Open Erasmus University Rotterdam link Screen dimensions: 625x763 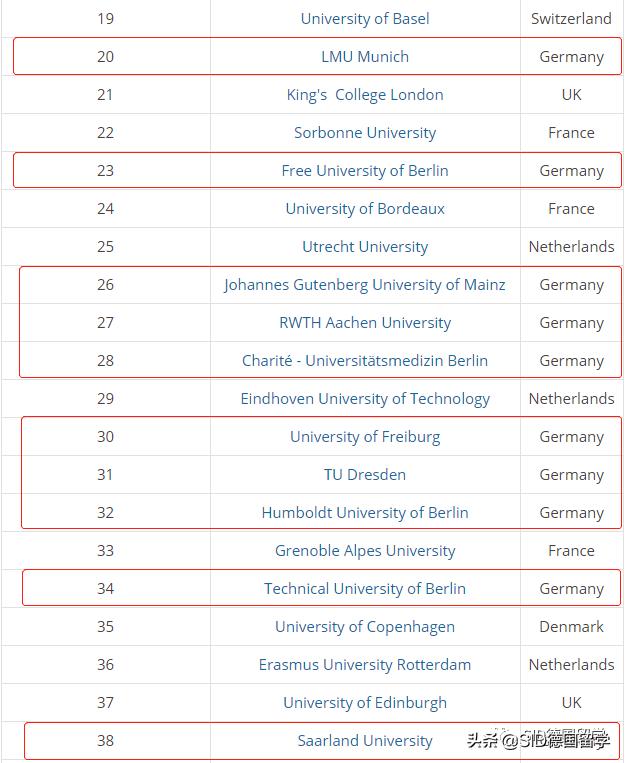click(365, 665)
